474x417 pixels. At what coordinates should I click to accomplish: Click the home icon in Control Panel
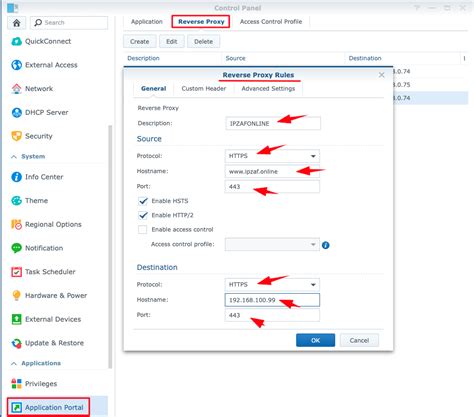[x=16, y=23]
